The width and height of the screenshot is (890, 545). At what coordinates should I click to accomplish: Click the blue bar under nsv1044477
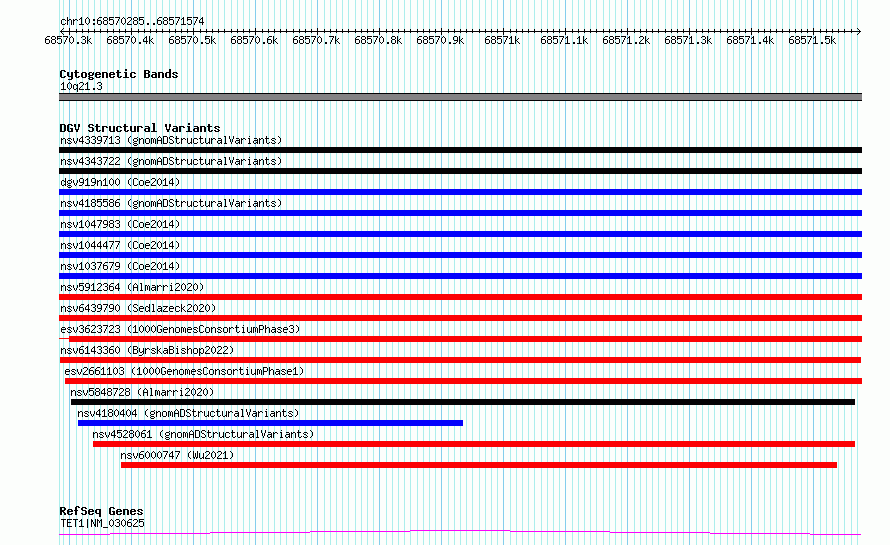[x=460, y=255]
